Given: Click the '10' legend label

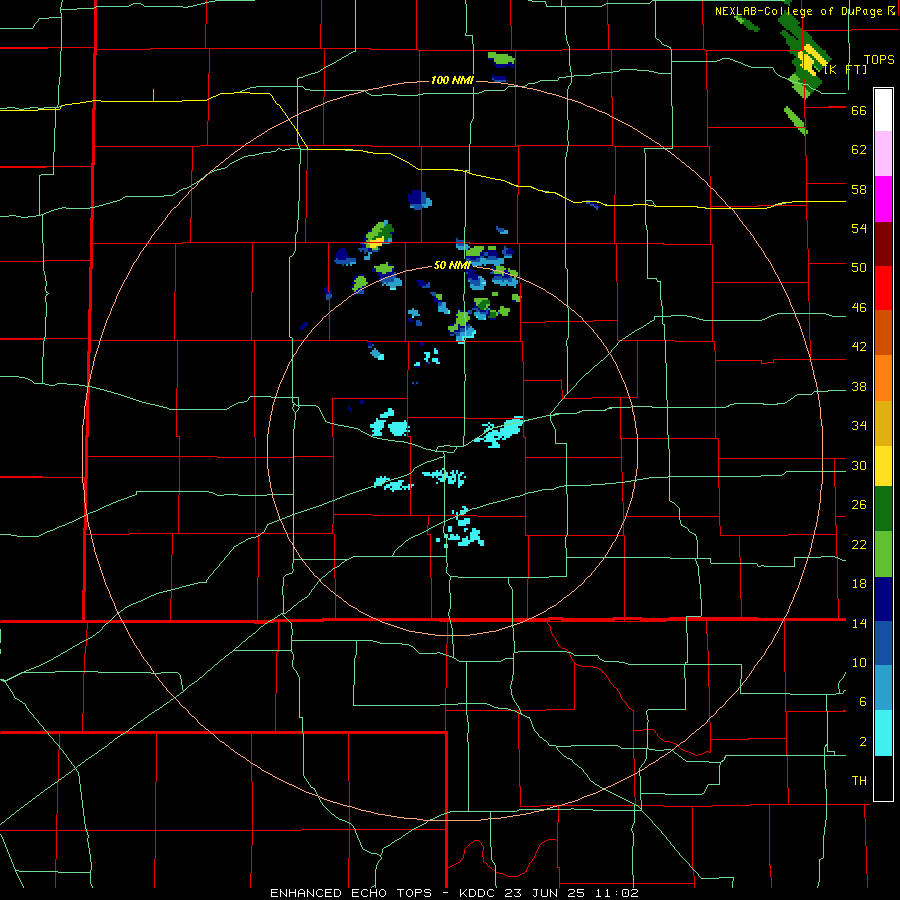Looking at the screenshot, I should (859, 663).
